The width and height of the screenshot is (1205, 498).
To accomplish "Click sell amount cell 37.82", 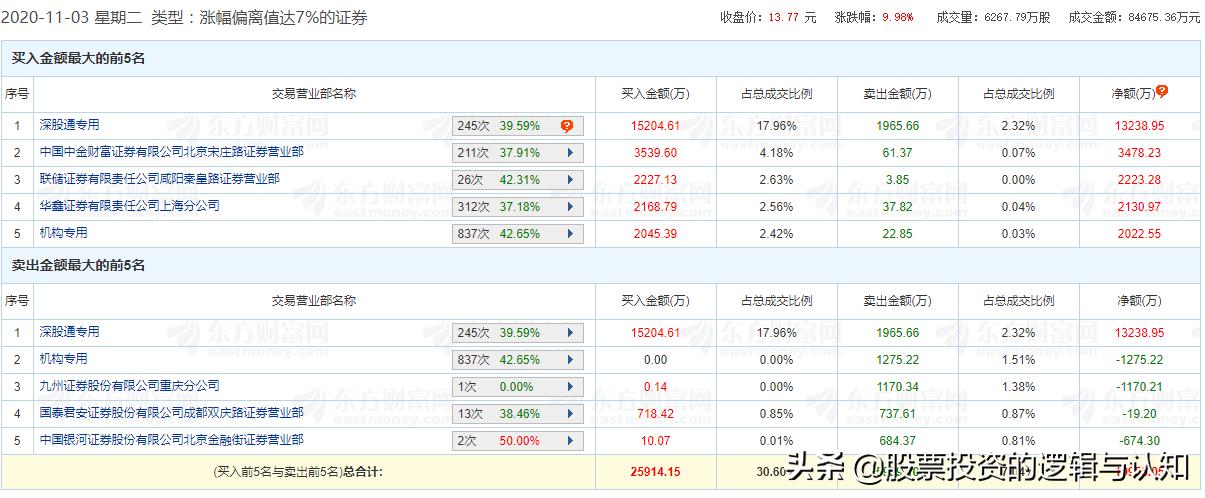I will click(x=897, y=207).
